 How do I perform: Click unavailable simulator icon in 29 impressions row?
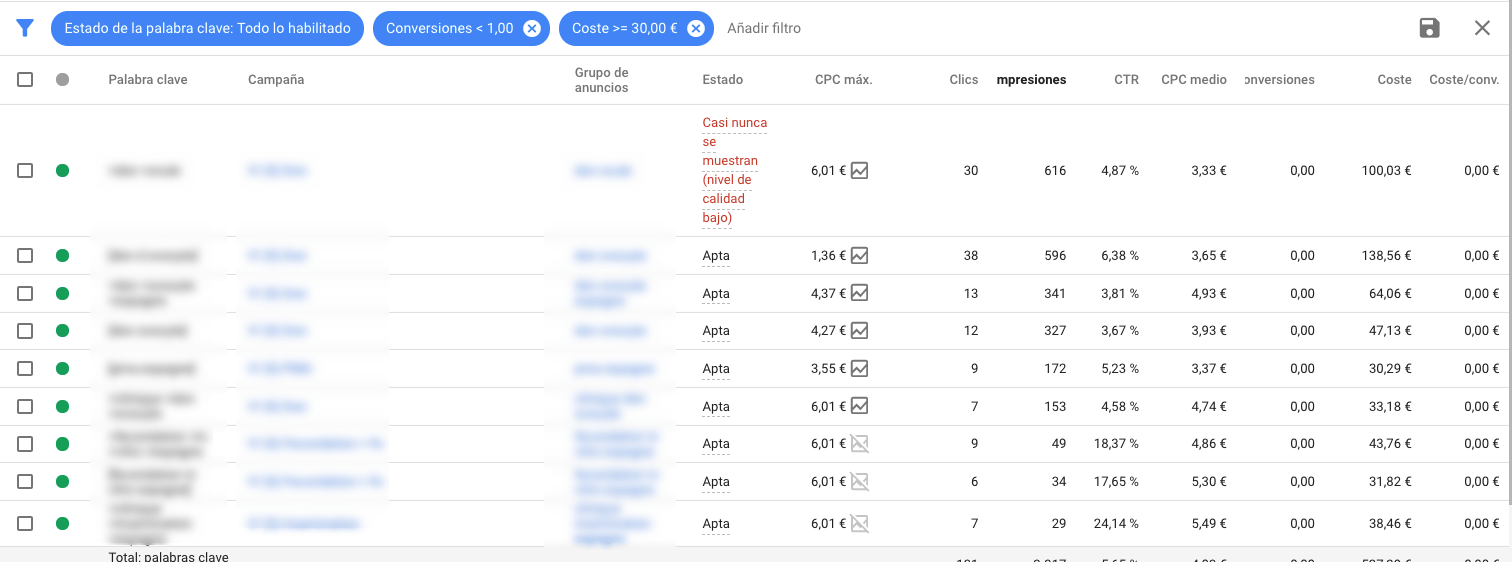pyautogui.click(x=859, y=523)
